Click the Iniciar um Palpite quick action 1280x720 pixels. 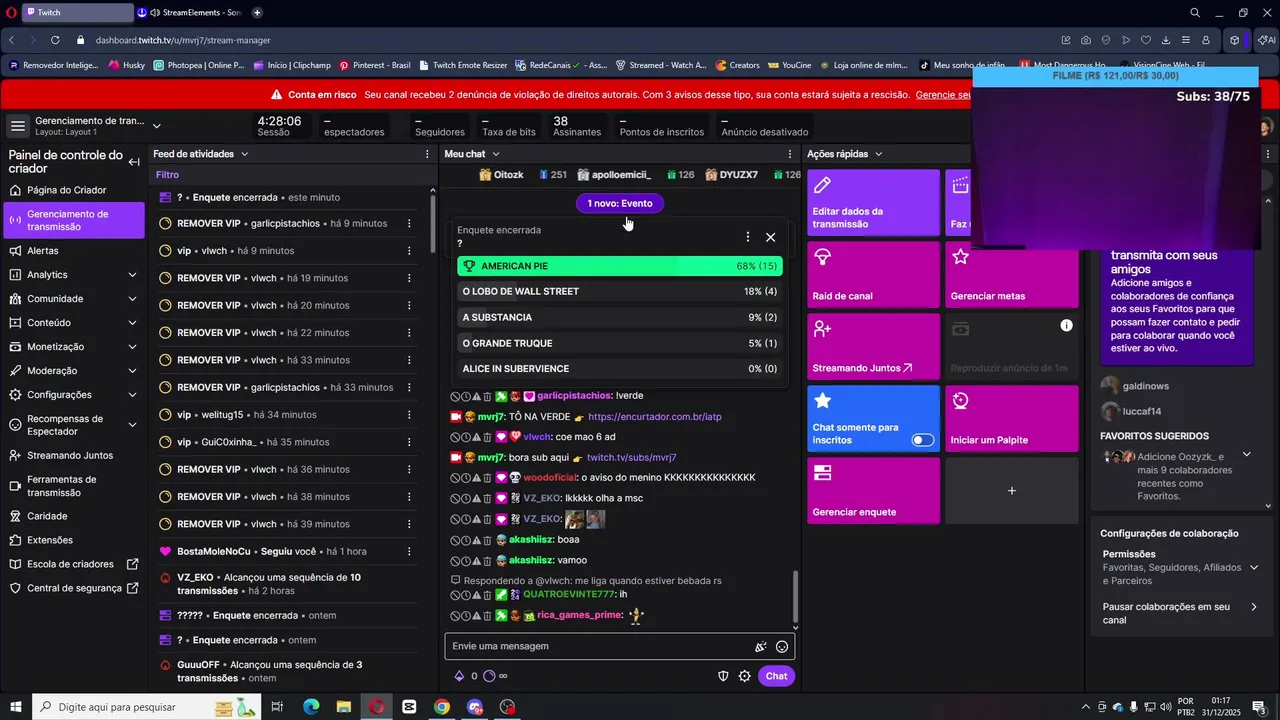pos(1012,419)
